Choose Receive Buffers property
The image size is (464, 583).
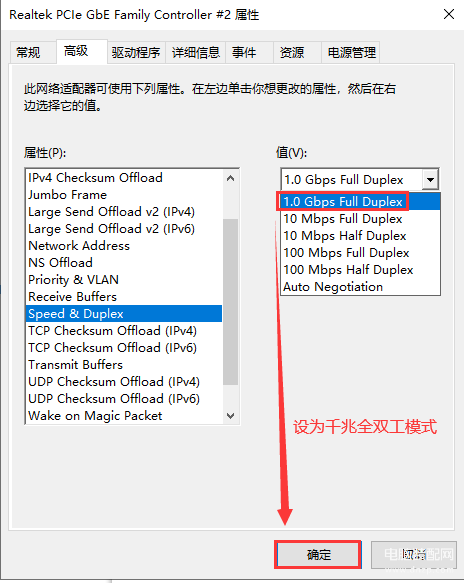point(124,297)
